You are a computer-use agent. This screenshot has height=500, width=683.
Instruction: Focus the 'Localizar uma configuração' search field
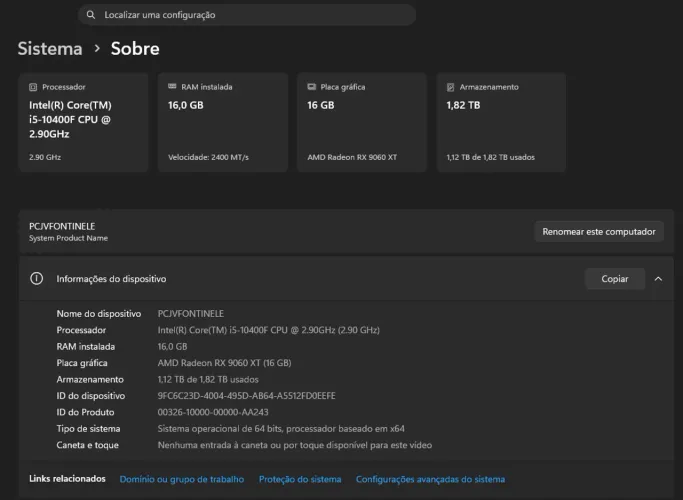(247, 15)
